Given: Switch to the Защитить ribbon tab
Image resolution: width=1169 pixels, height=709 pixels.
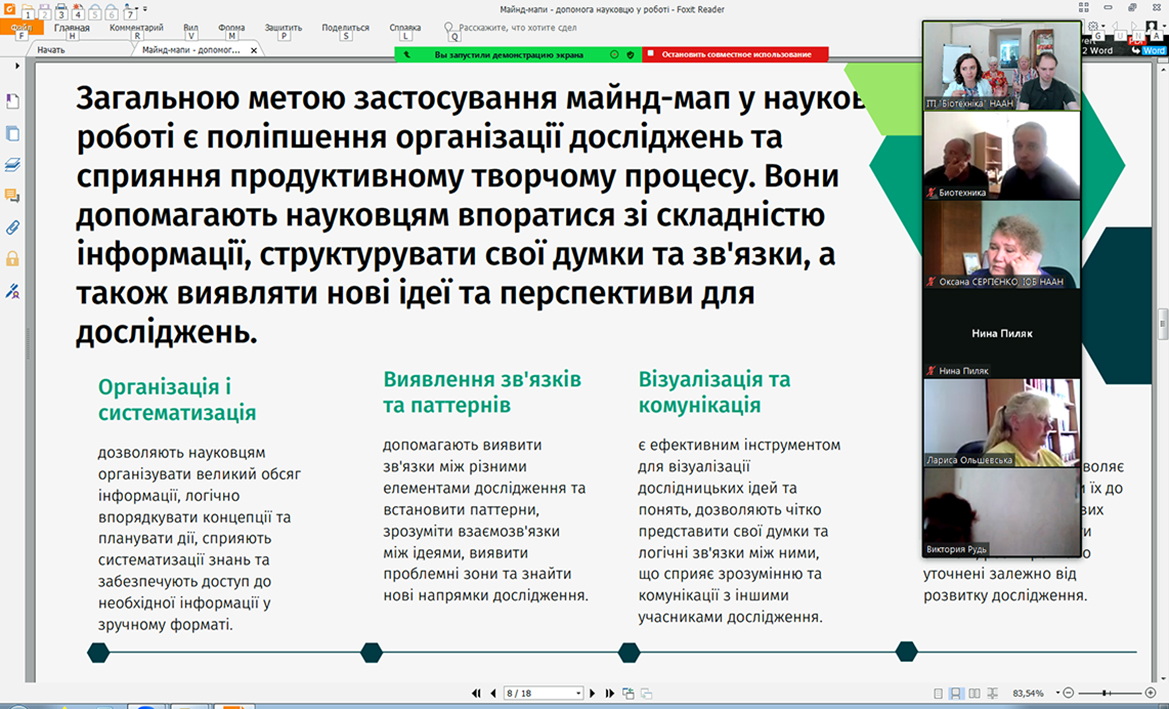Looking at the screenshot, I should pos(283,28).
